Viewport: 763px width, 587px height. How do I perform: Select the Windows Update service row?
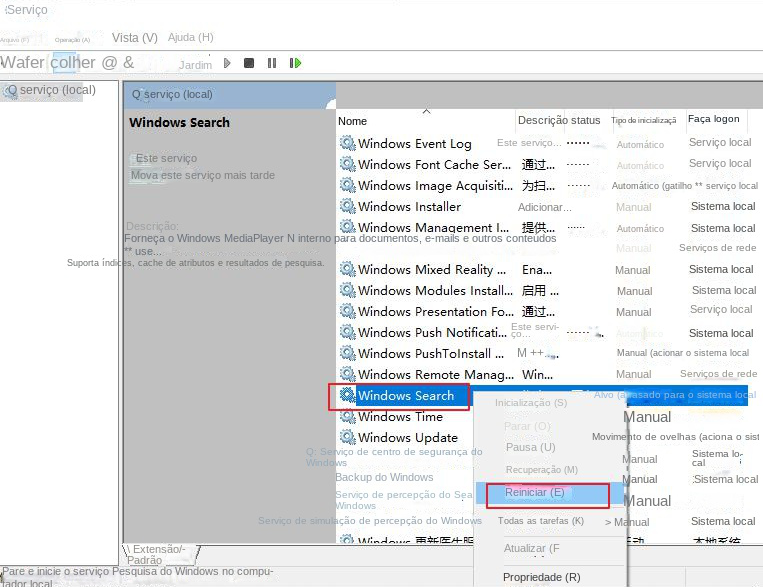click(x=407, y=438)
